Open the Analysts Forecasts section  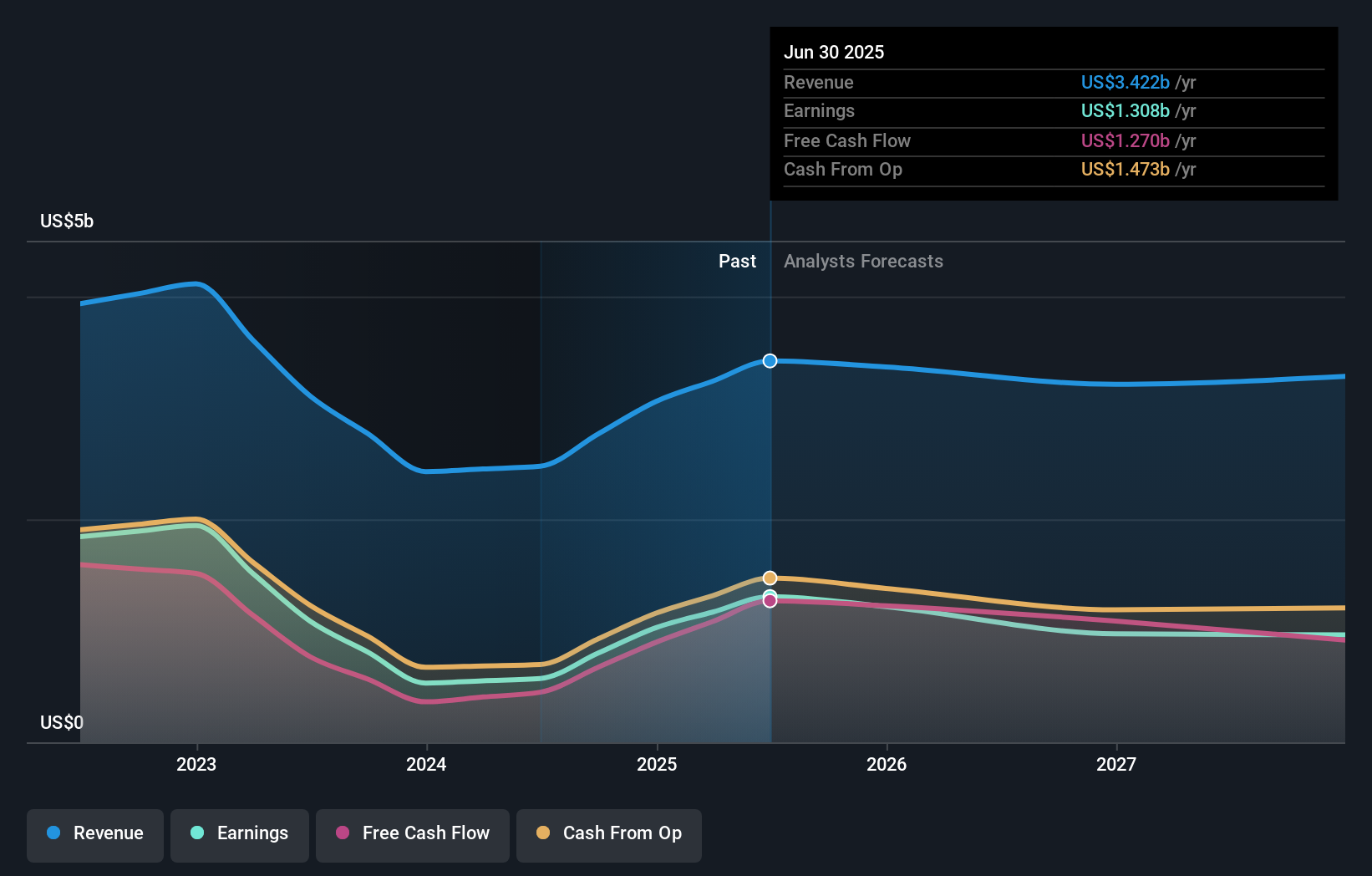point(863,262)
